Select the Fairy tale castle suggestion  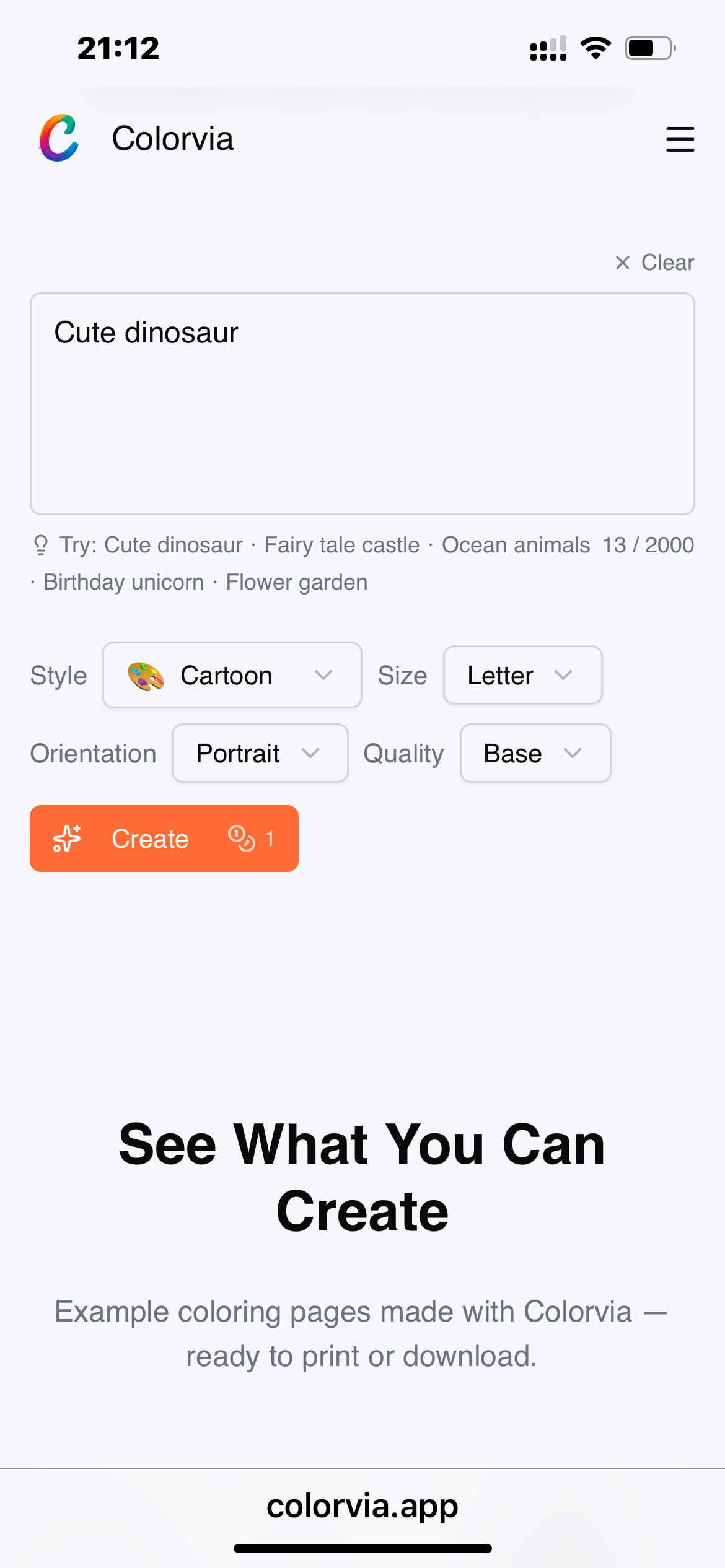[x=341, y=545]
